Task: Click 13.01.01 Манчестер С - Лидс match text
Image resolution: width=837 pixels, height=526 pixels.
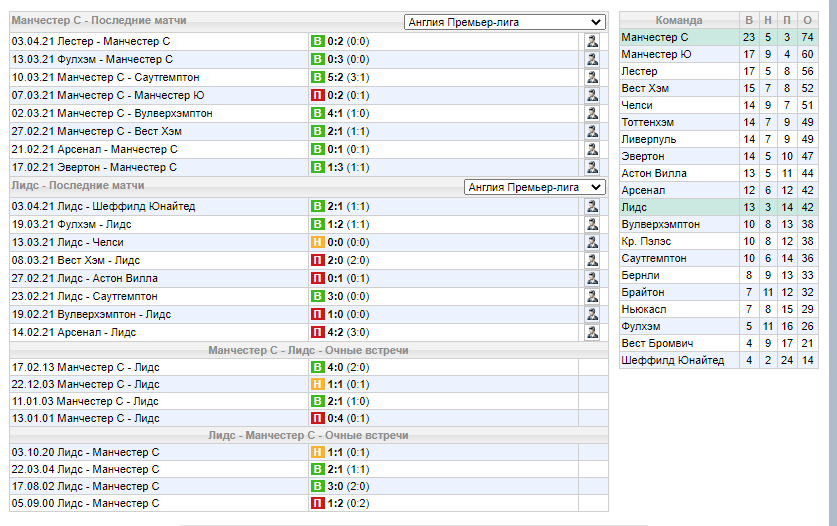Action: [85, 418]
